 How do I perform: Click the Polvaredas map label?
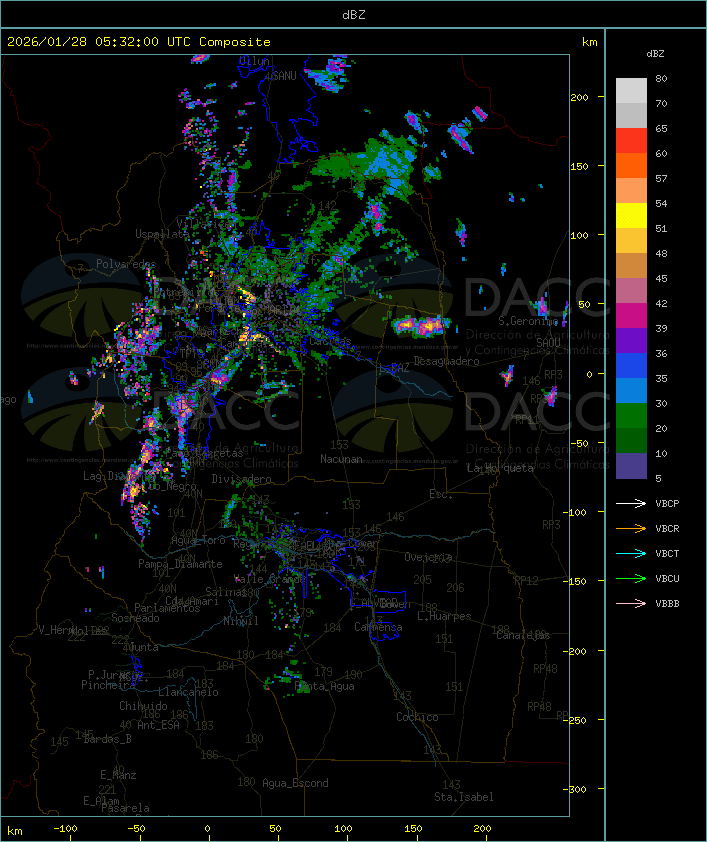126,264
